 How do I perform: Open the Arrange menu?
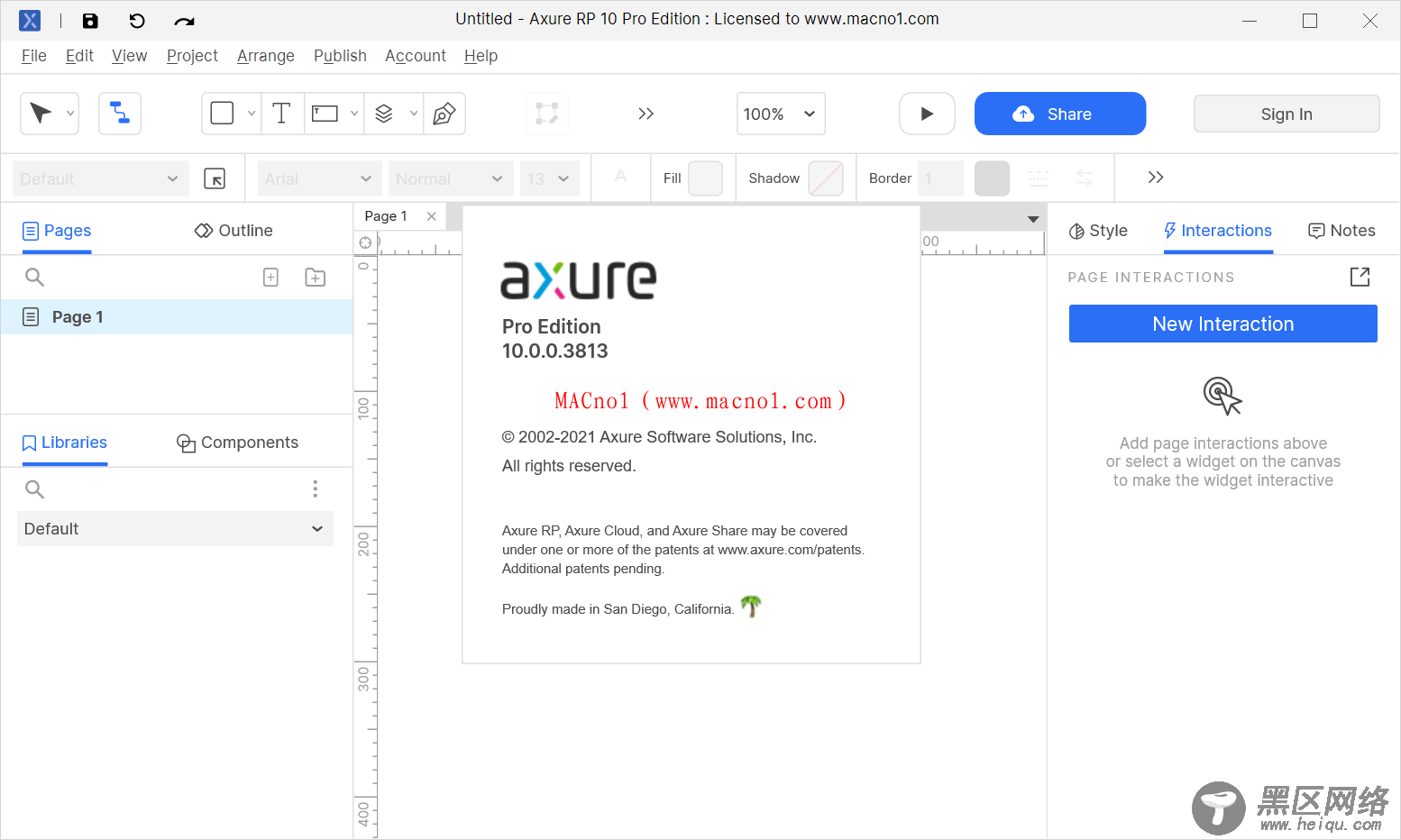(x=265, y=56)
